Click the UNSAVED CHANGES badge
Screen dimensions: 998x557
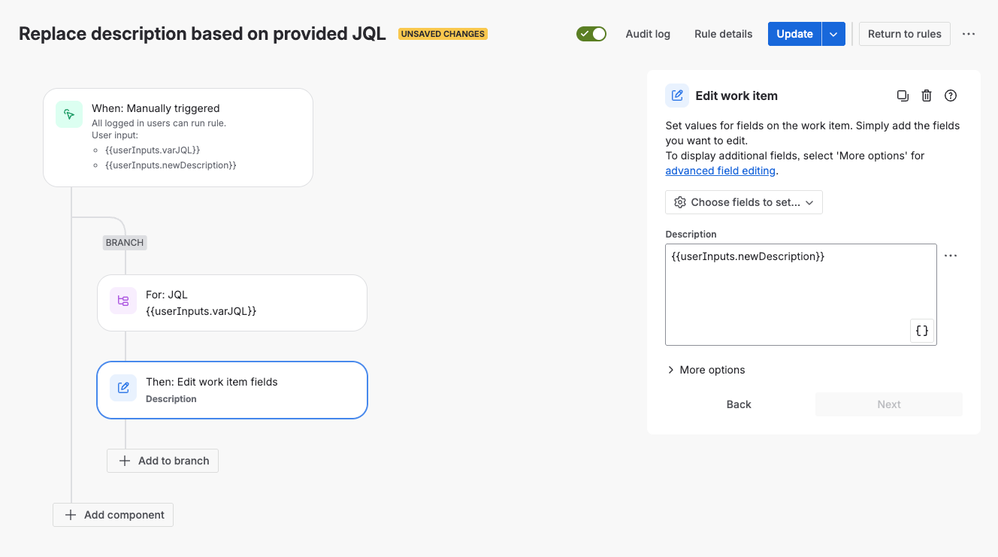443,34
